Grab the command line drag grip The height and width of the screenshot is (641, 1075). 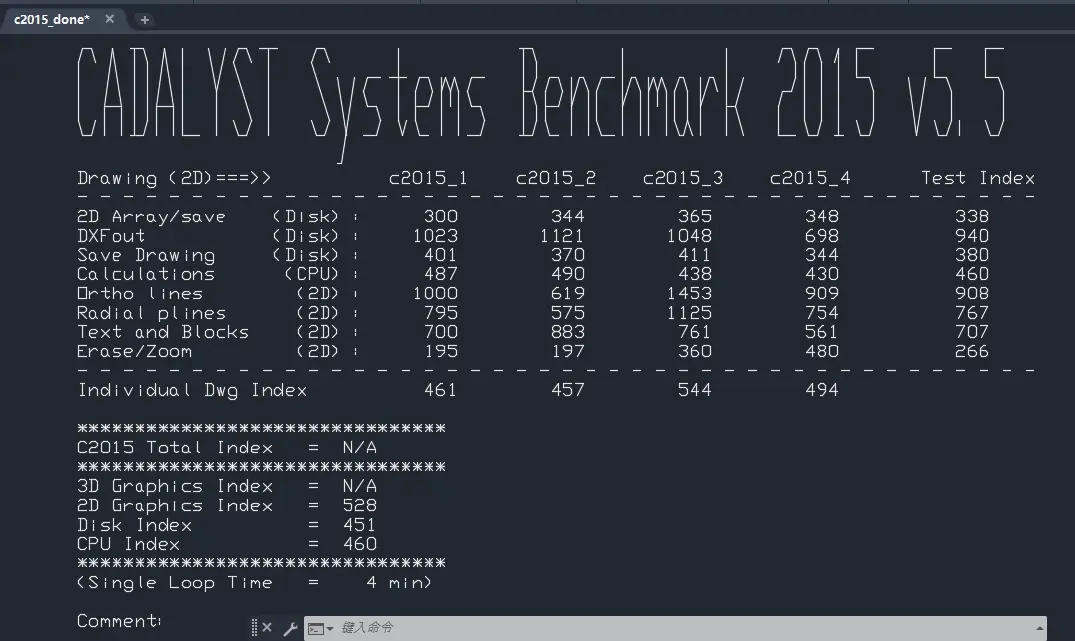click(254, 627)
